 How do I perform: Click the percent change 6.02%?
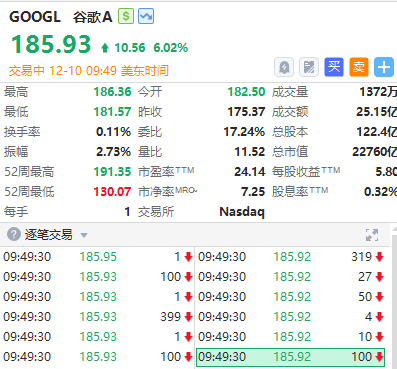[171, 48]
